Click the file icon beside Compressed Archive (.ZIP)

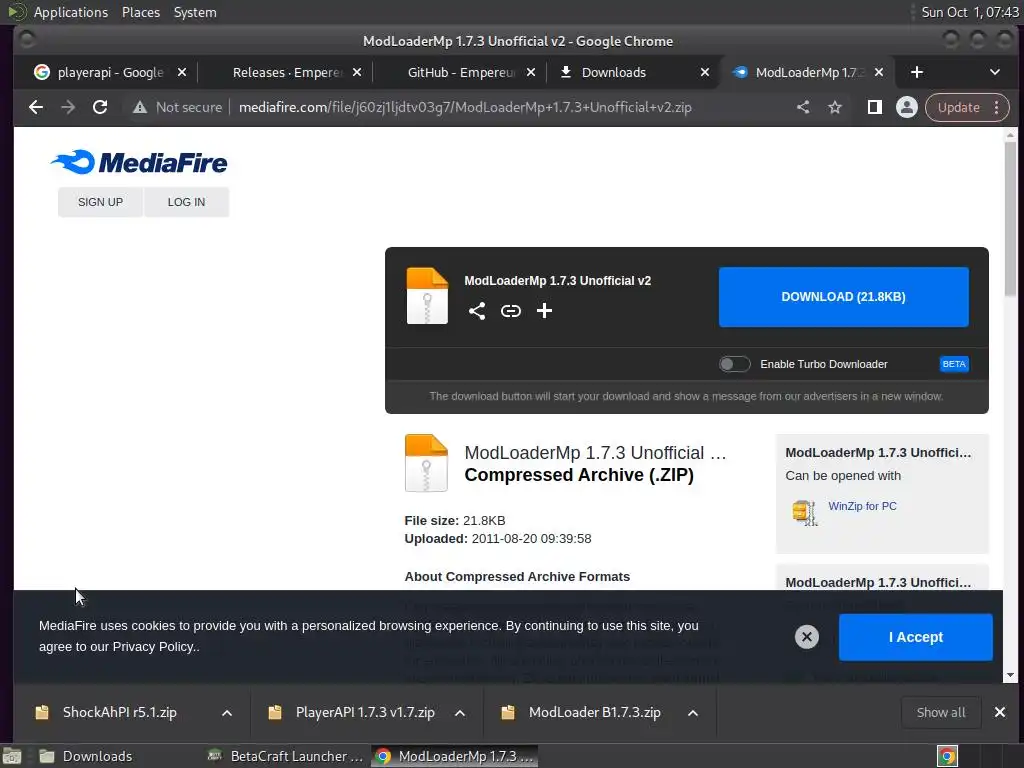tap(426, 463)
